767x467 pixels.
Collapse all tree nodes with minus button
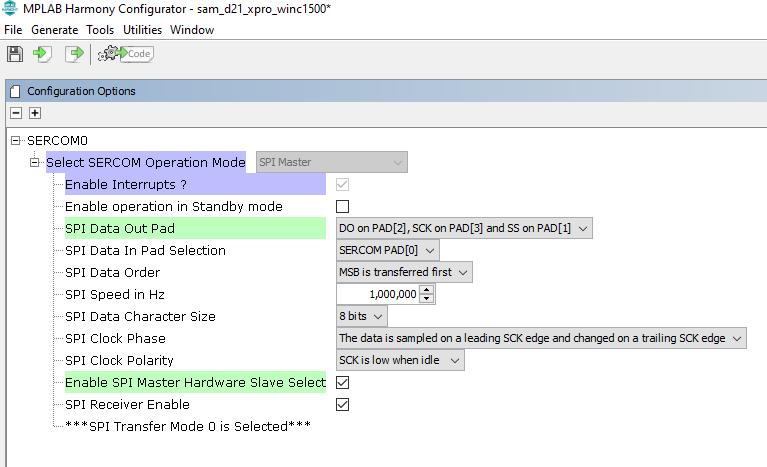pos(16,113)
